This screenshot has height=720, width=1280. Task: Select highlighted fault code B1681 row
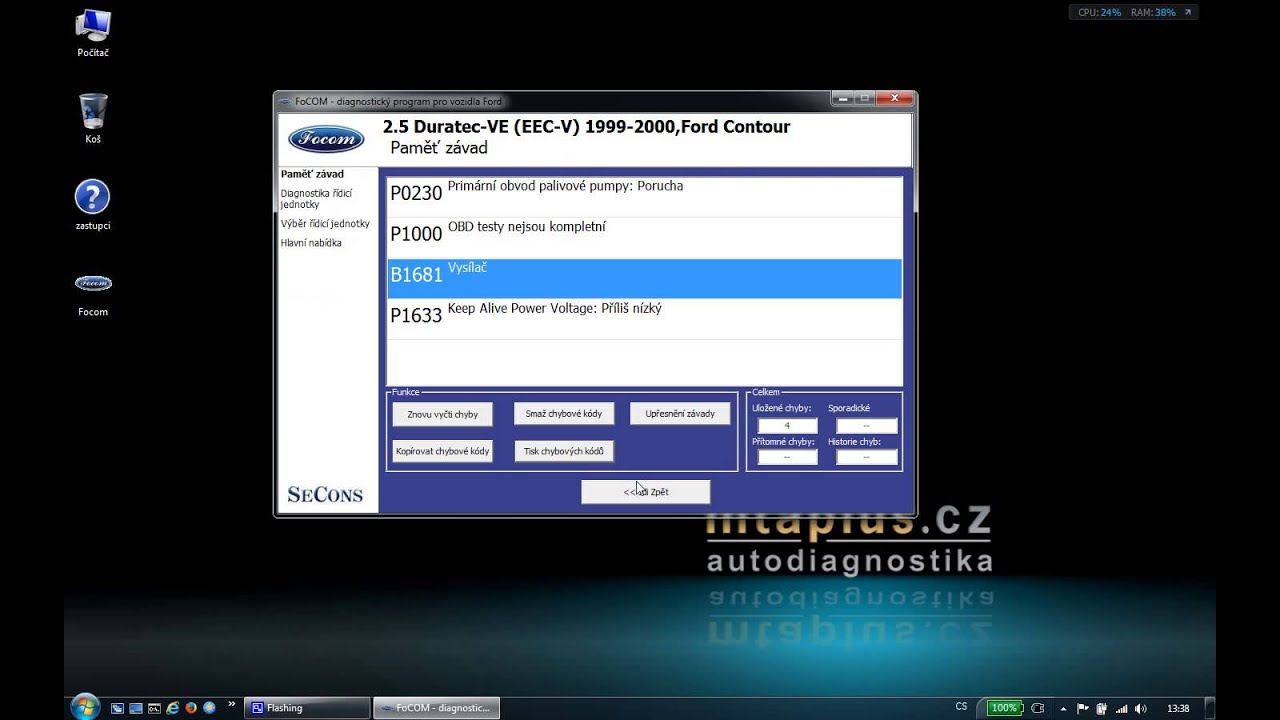pyautogui.click(x=644, y=279)
